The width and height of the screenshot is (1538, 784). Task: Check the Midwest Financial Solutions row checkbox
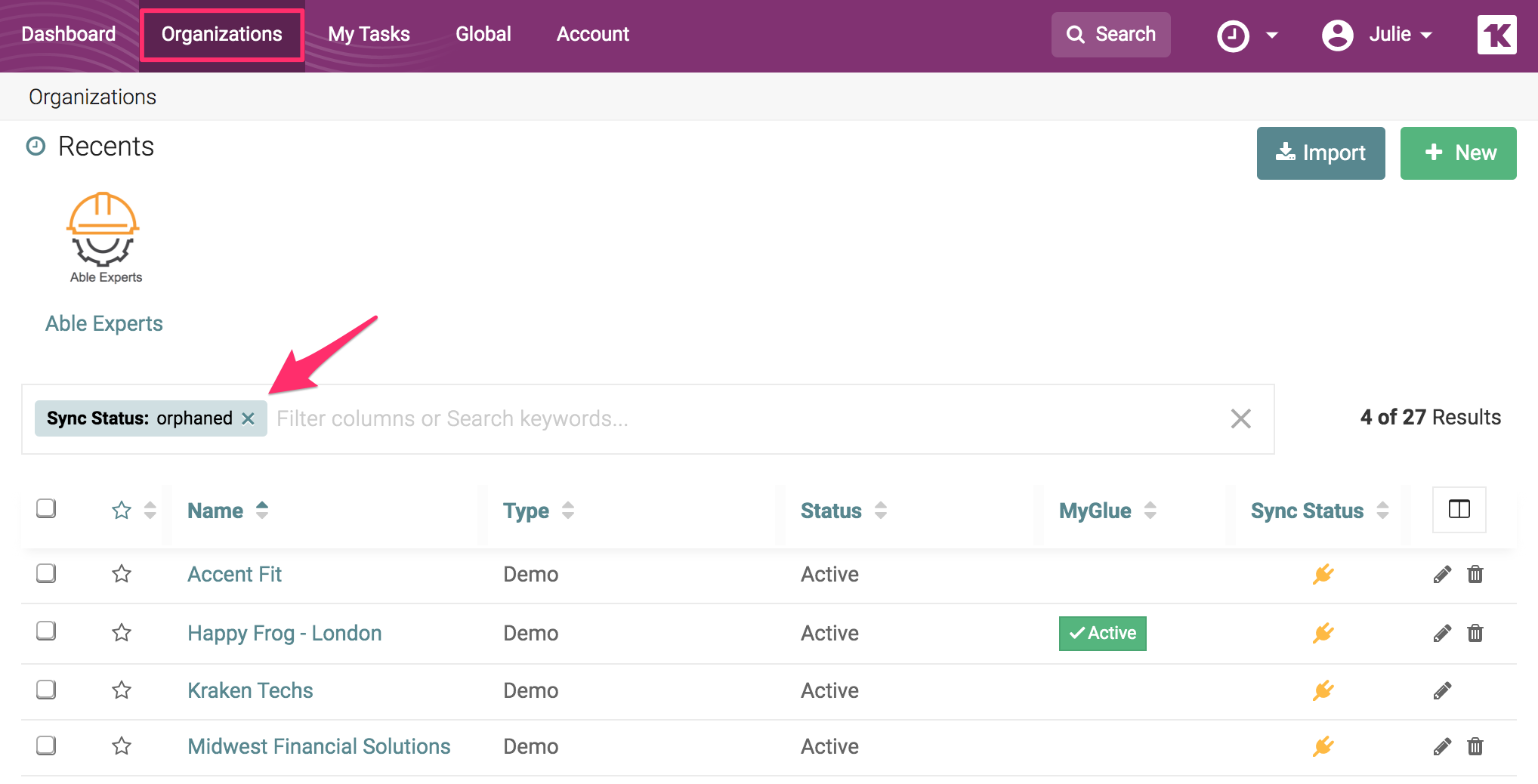[46, 745]
